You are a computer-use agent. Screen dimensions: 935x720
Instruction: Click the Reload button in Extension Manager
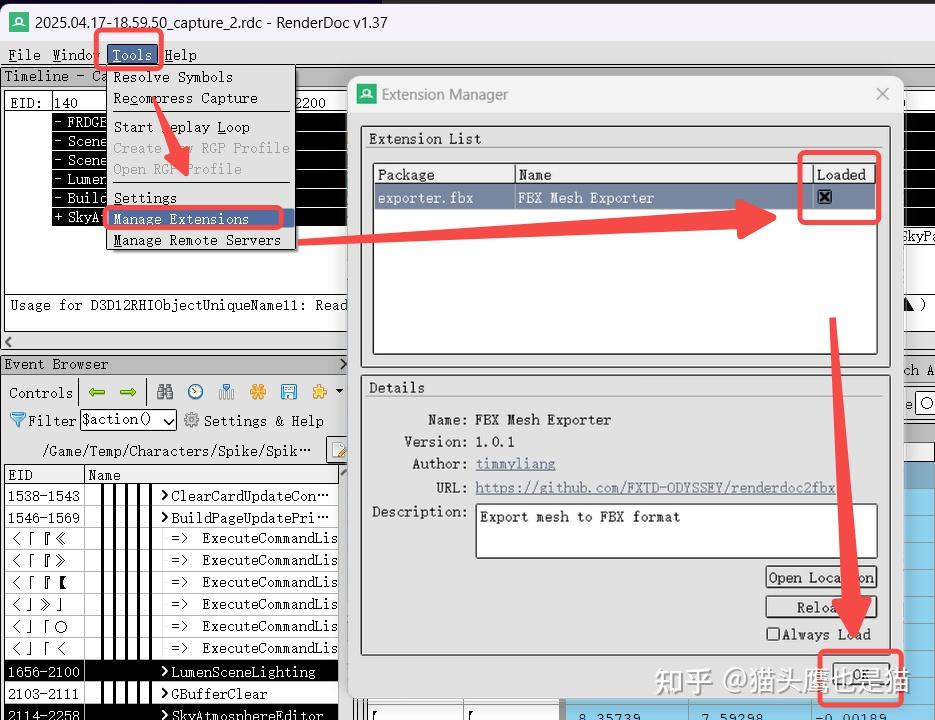click(820, 606)
